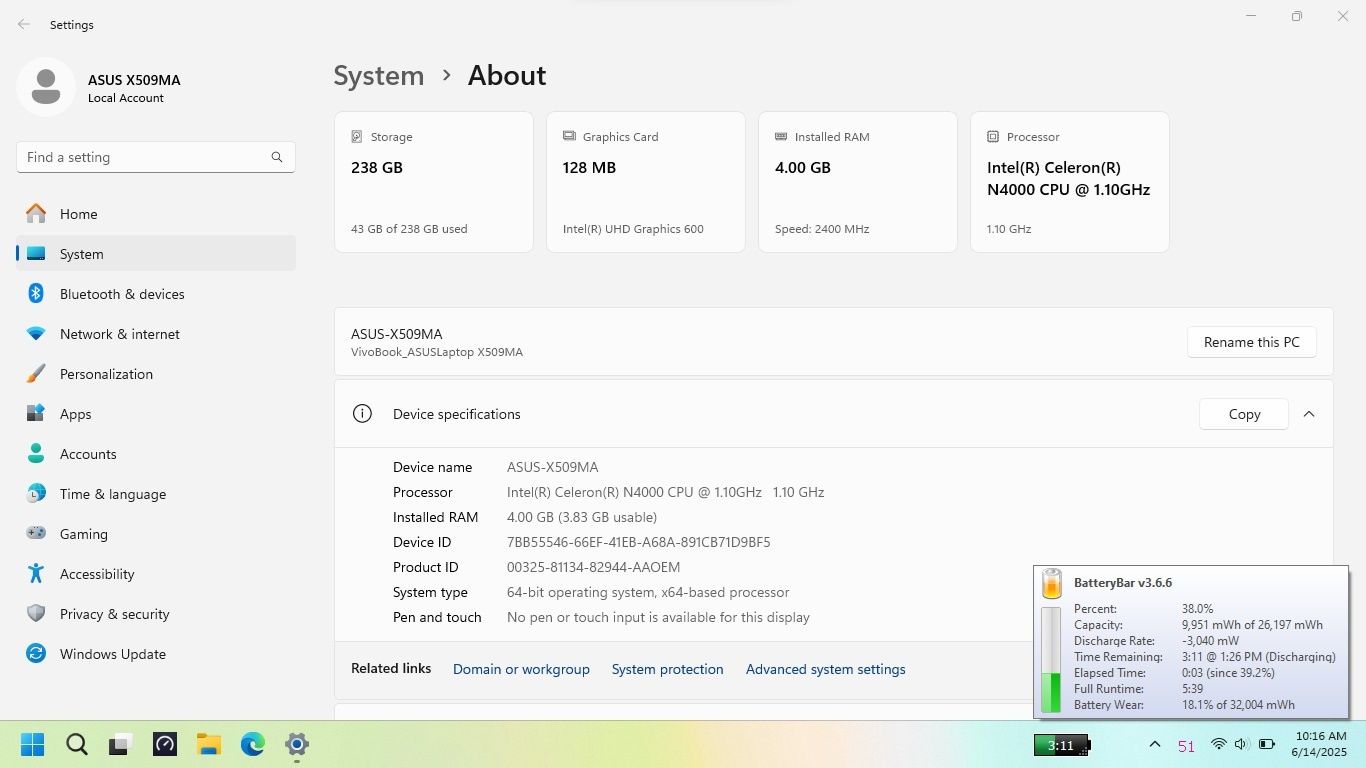Open Bluetooth & devices settings
This screenshot has width=1366, height=768.
pyautogui.click(x=156, y=294)
